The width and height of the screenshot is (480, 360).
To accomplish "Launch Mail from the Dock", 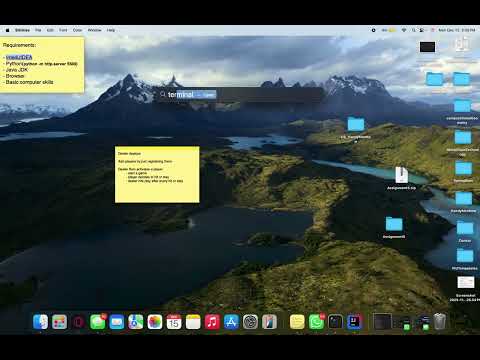I will coord(117,322).
